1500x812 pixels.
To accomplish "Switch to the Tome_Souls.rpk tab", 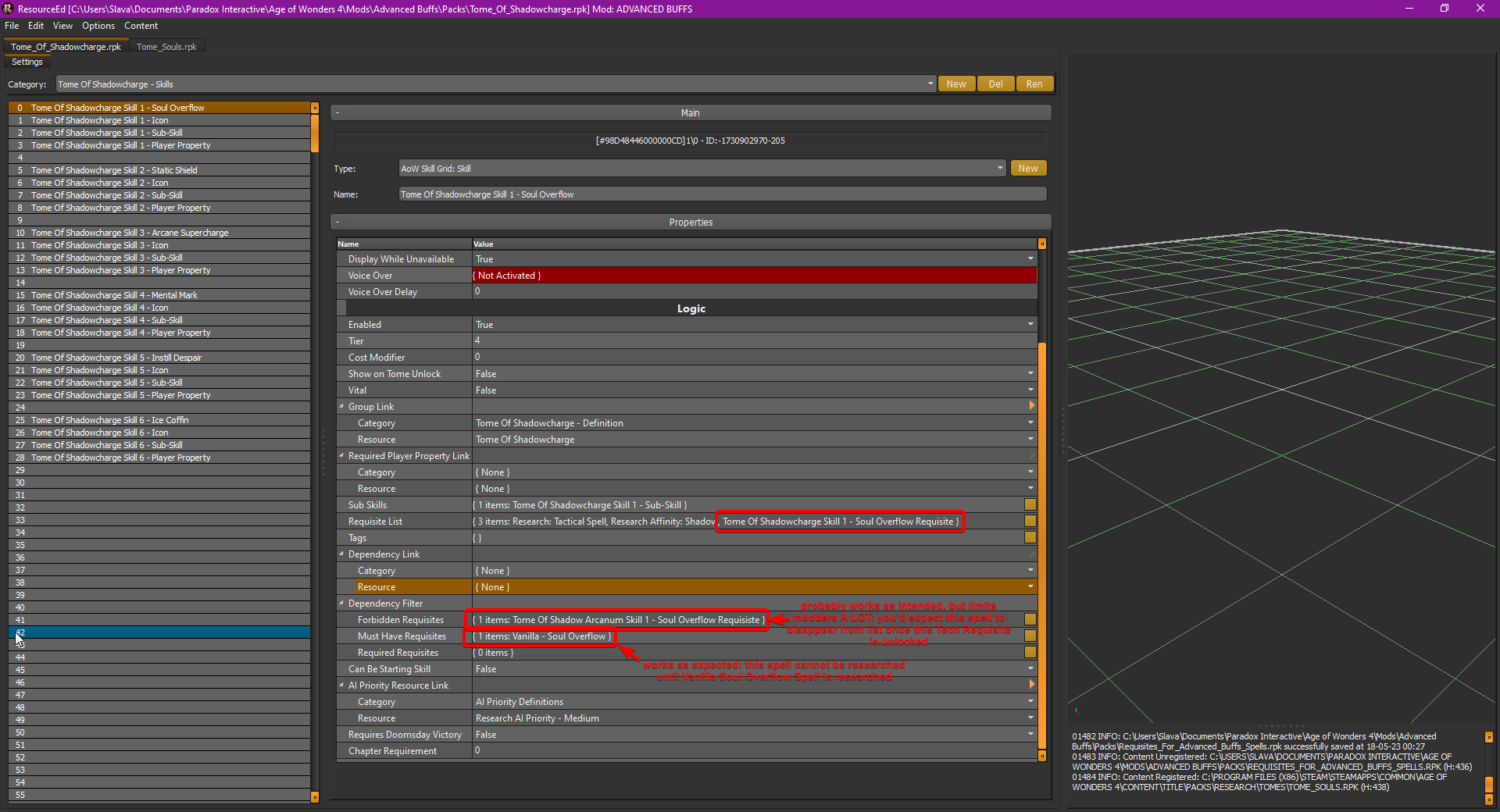I will tap(166, 46).
